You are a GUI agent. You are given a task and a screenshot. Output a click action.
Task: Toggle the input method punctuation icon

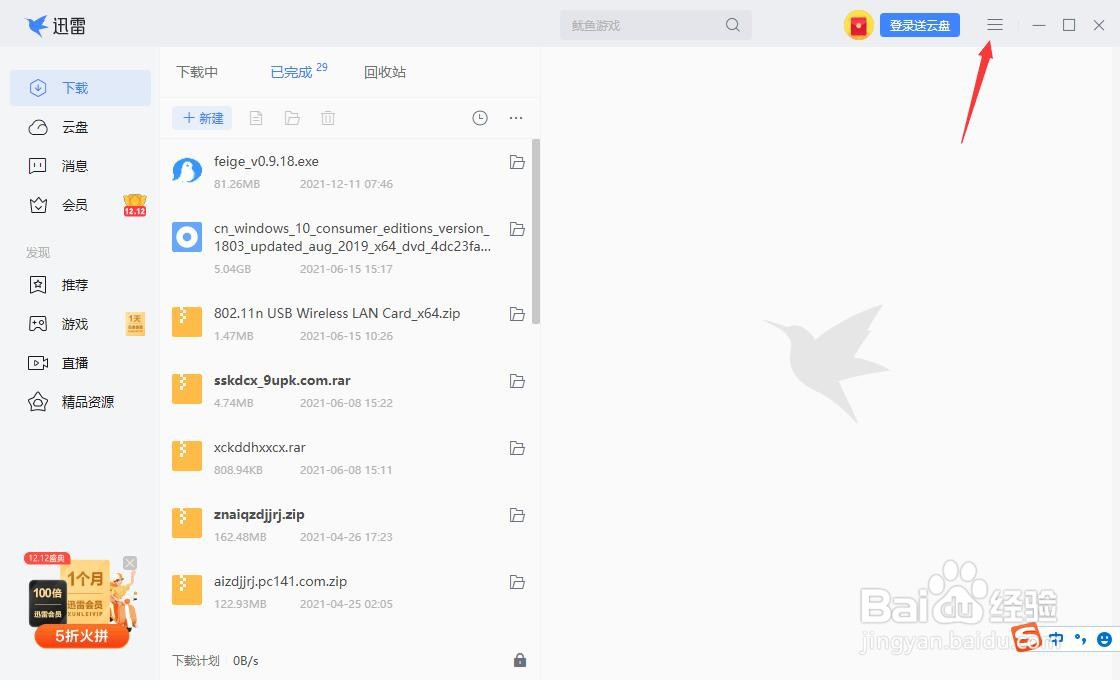click(x=1081, y=639)
